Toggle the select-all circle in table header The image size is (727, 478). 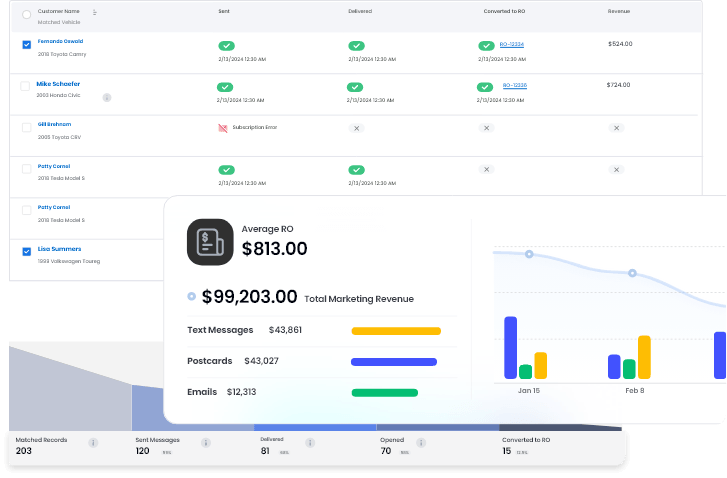(26, 15)
